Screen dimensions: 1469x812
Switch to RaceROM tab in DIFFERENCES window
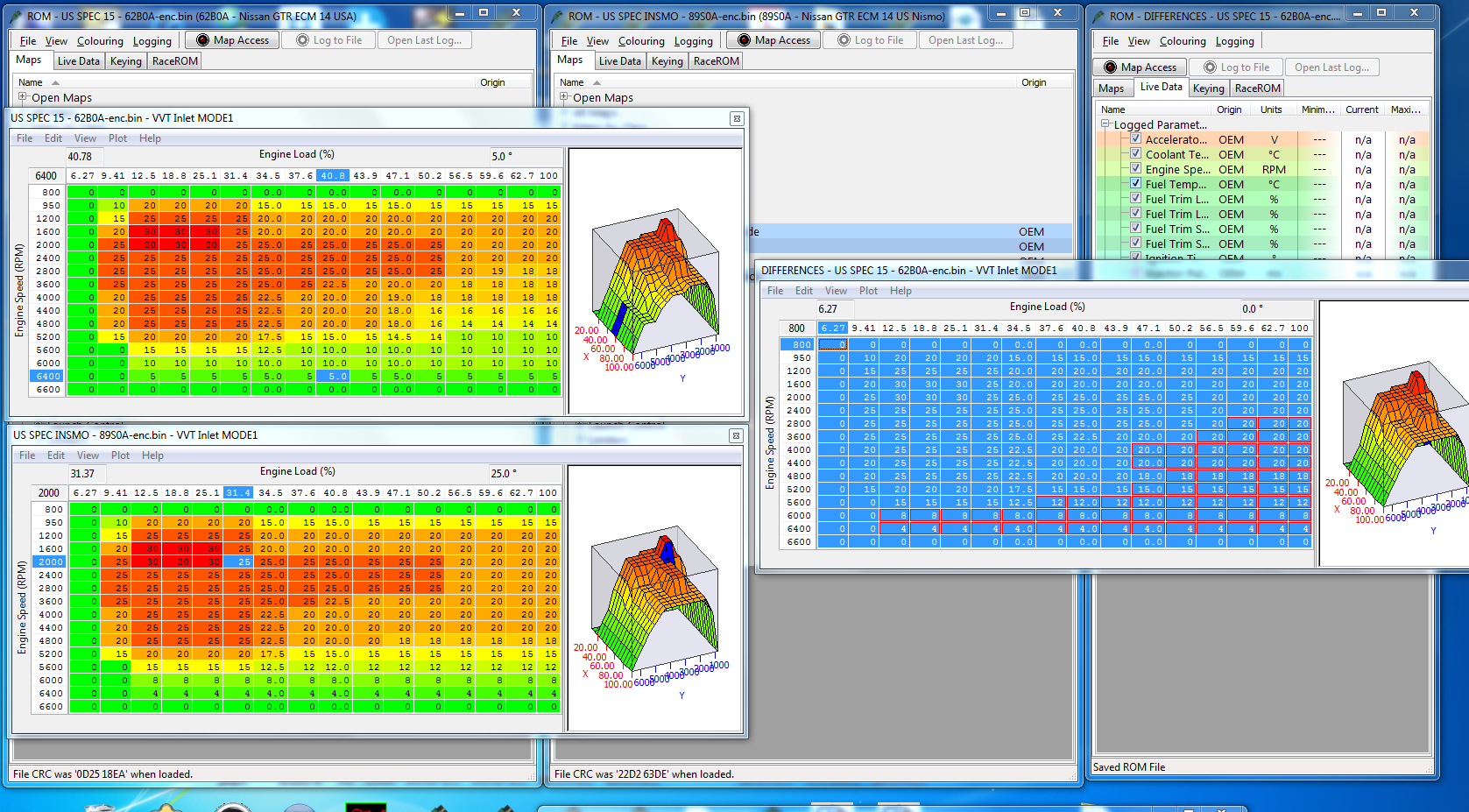click(x=1257, y=88)
